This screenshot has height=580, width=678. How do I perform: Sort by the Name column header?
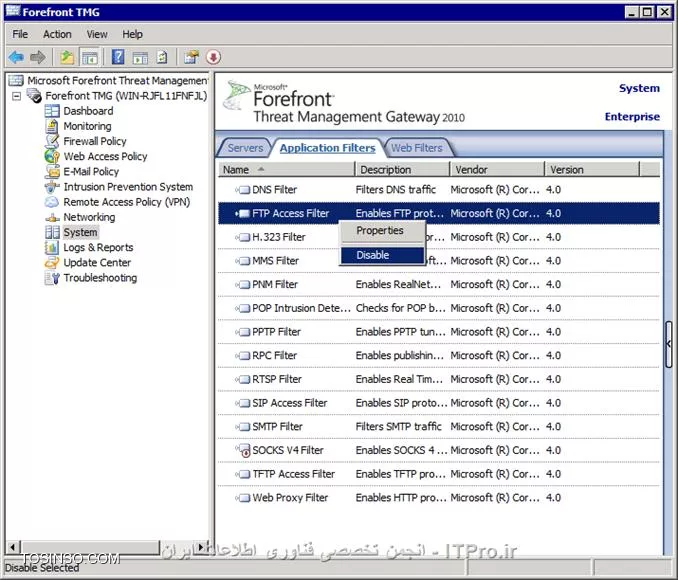pyautogui.click(x=286, y=170)
